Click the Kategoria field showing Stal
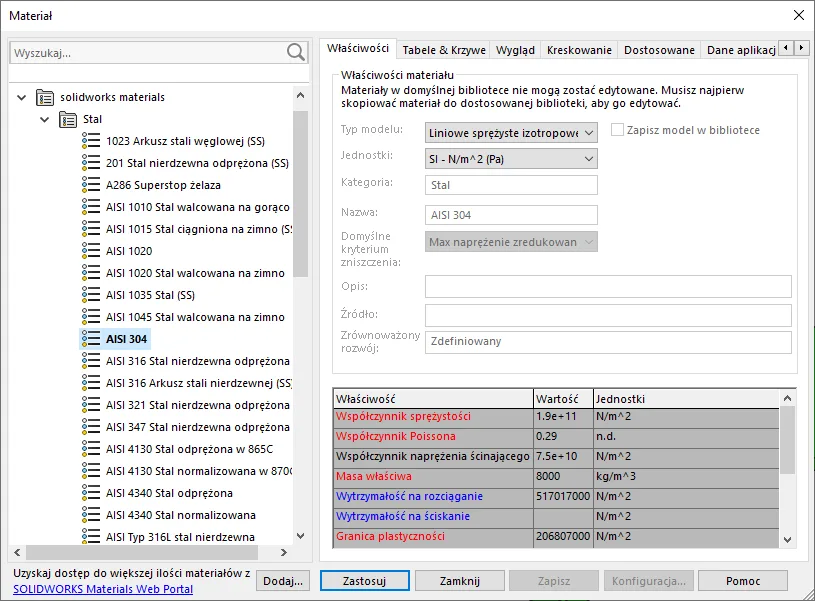Screen dimensions: 815x601 click(x=511, y=185)
